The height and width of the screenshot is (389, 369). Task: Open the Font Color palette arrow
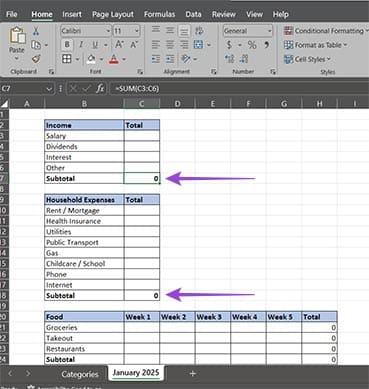[x=124, y=59]
